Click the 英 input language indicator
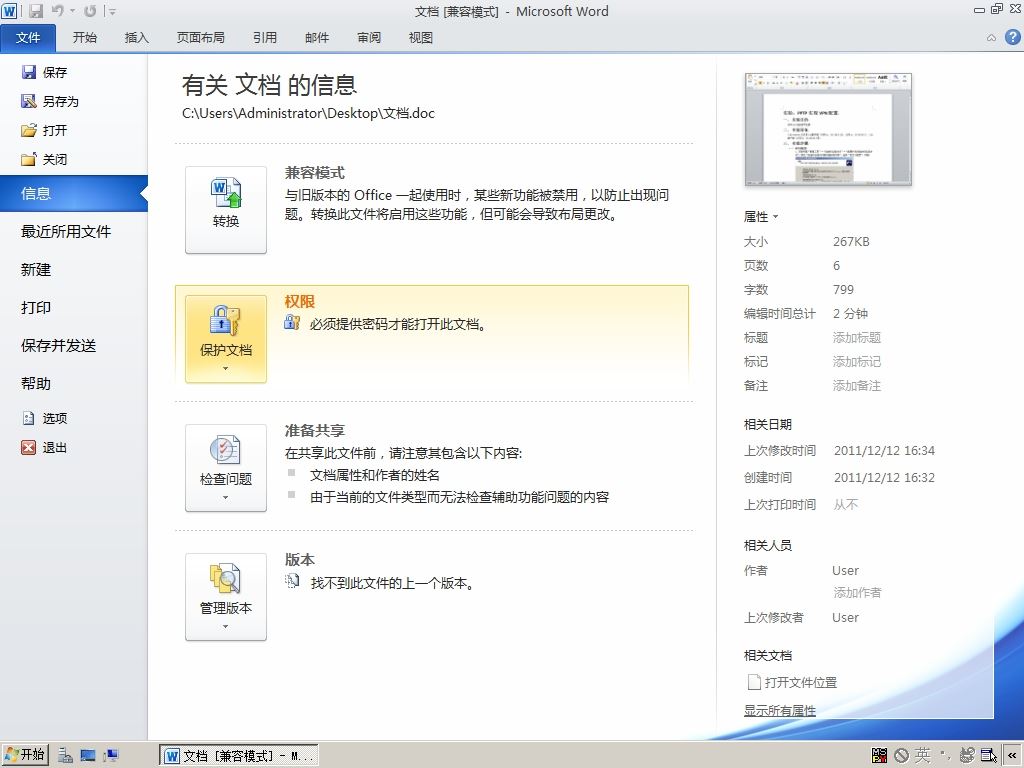The height and width of the screenshot is (768, 1024). [922, 756]
